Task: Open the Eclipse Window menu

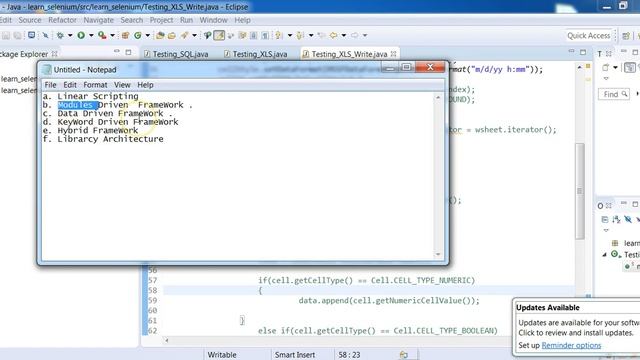Action: pos(213,20)
